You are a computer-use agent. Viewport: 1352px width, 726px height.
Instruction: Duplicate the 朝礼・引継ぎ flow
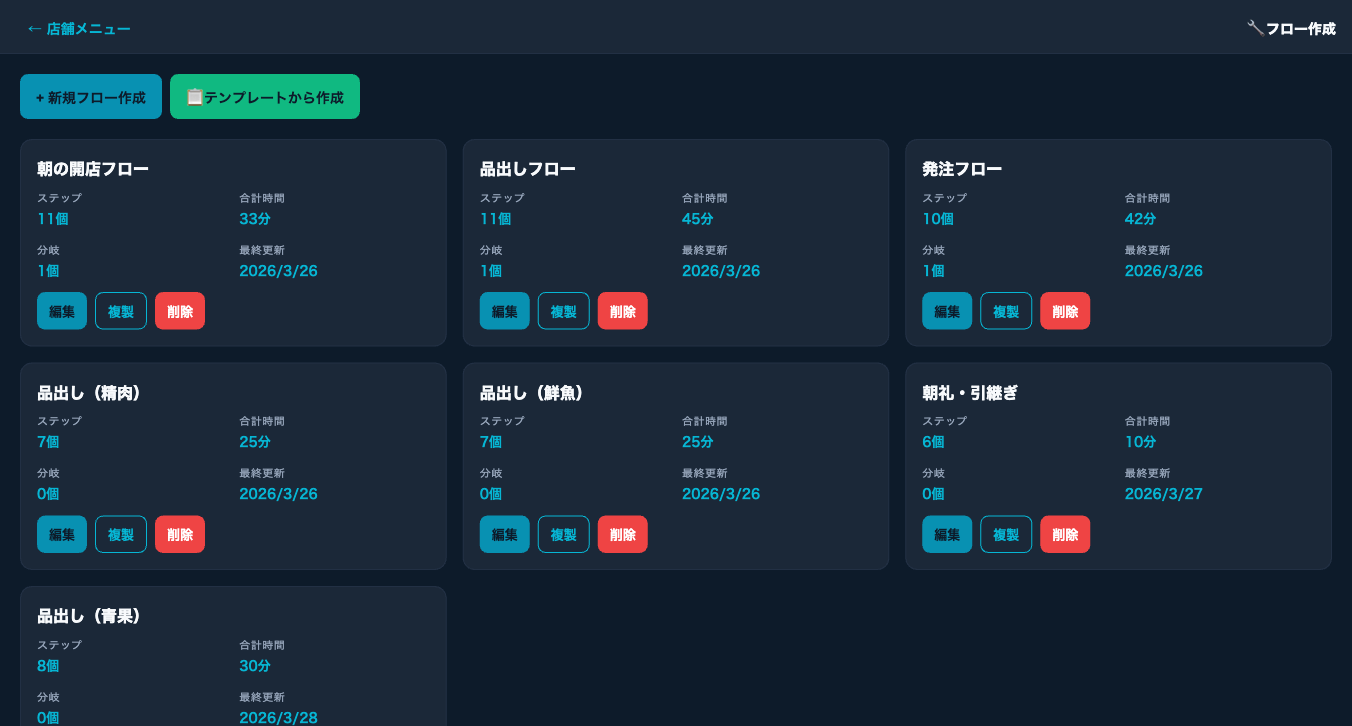(1006, 534)
